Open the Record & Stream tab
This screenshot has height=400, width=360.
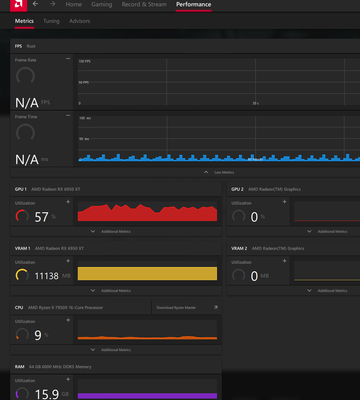144,4
